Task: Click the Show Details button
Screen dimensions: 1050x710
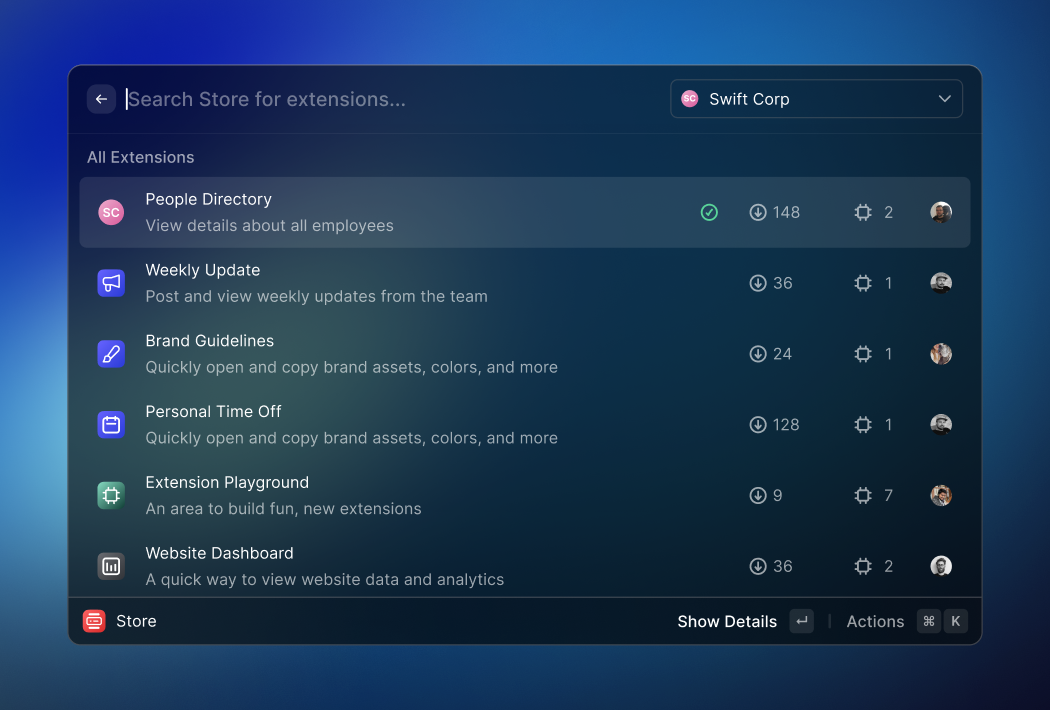Action: click(x=727, y=621)
